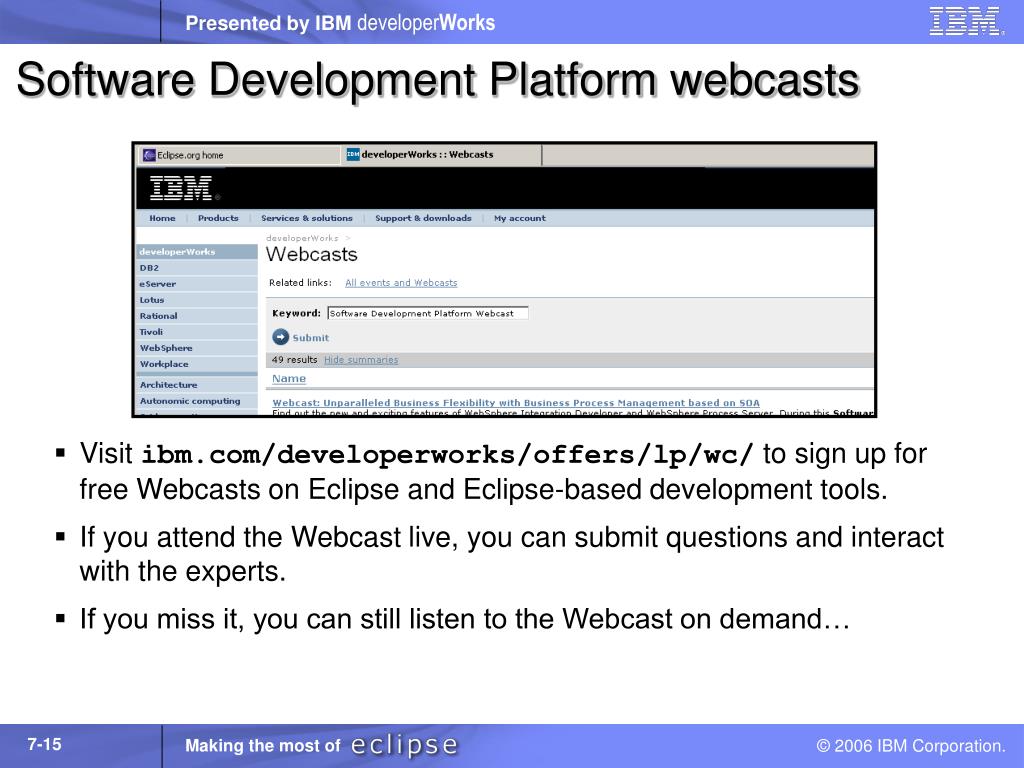Open the Services & solutions menu
The image size is (1024, 768).
[307, 218]
